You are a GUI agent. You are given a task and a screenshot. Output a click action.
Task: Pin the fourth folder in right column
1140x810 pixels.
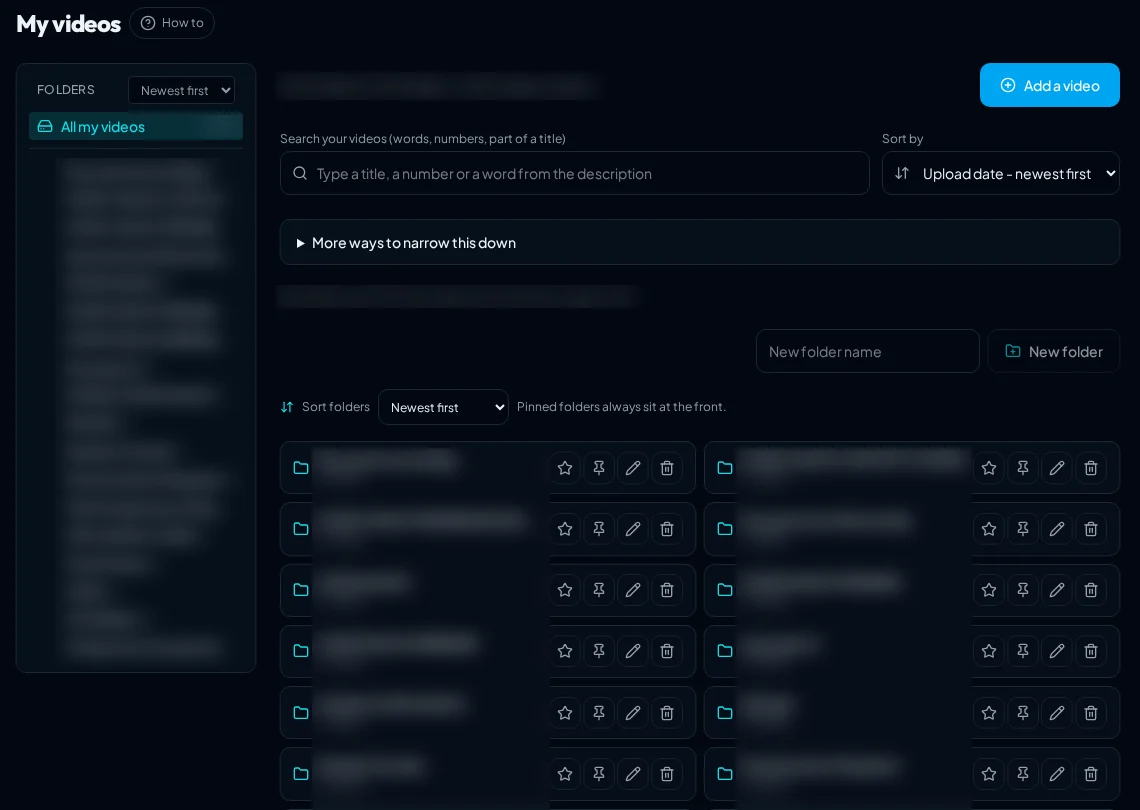pos(1023,651)
